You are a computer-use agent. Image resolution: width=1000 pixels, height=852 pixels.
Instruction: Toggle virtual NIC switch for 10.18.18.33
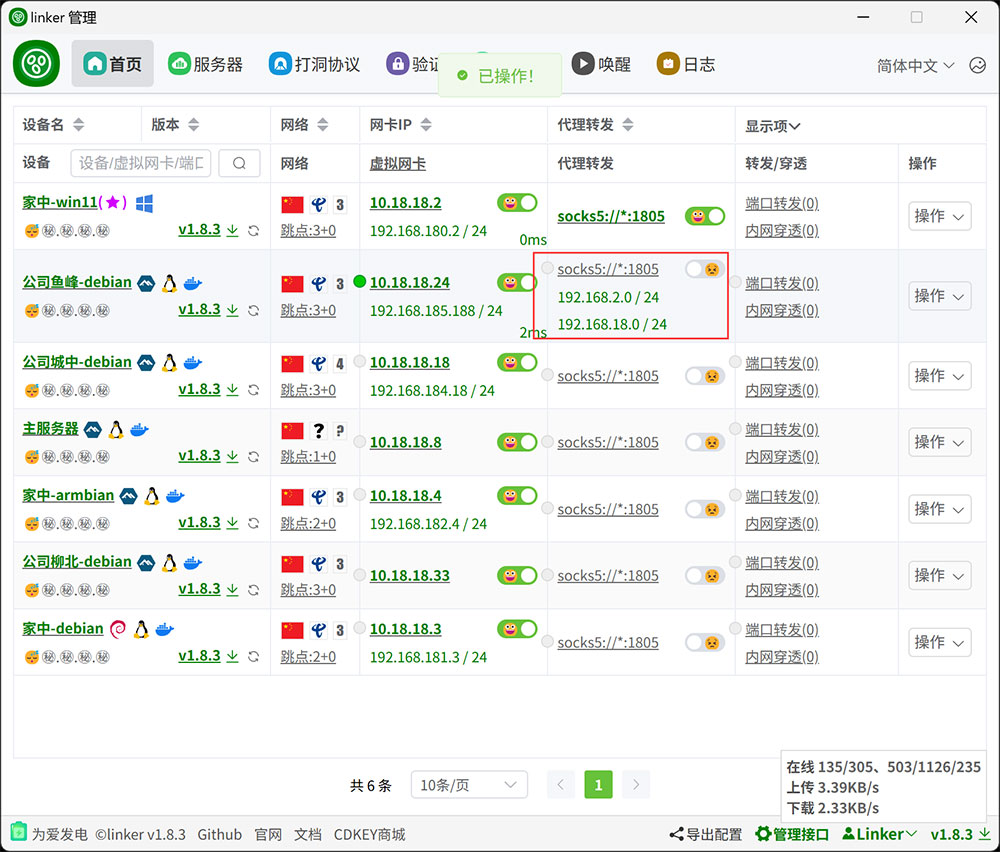pos(517,576)
